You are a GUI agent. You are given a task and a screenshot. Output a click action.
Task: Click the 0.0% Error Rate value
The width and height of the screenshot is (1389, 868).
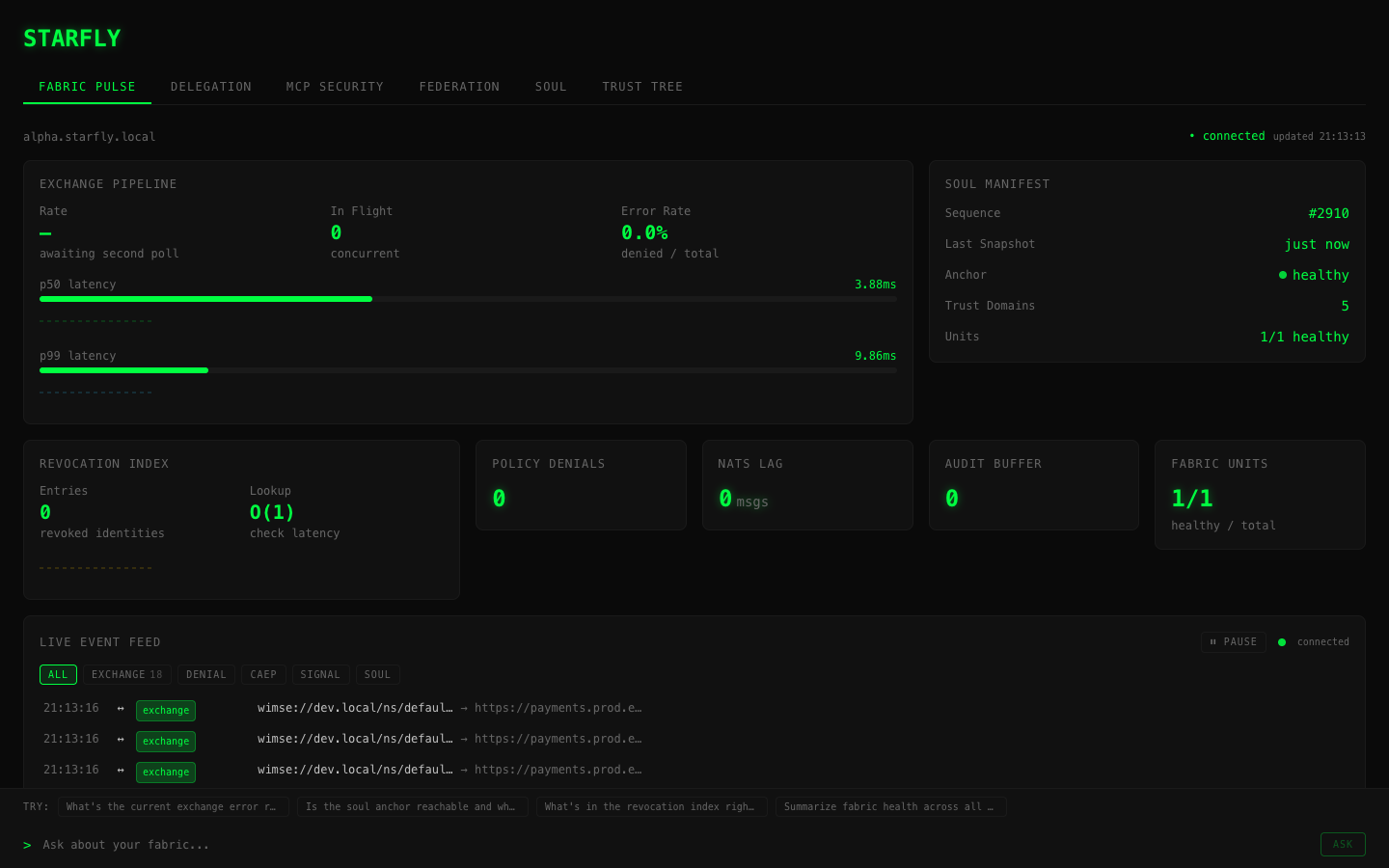[x=644, y=232]
